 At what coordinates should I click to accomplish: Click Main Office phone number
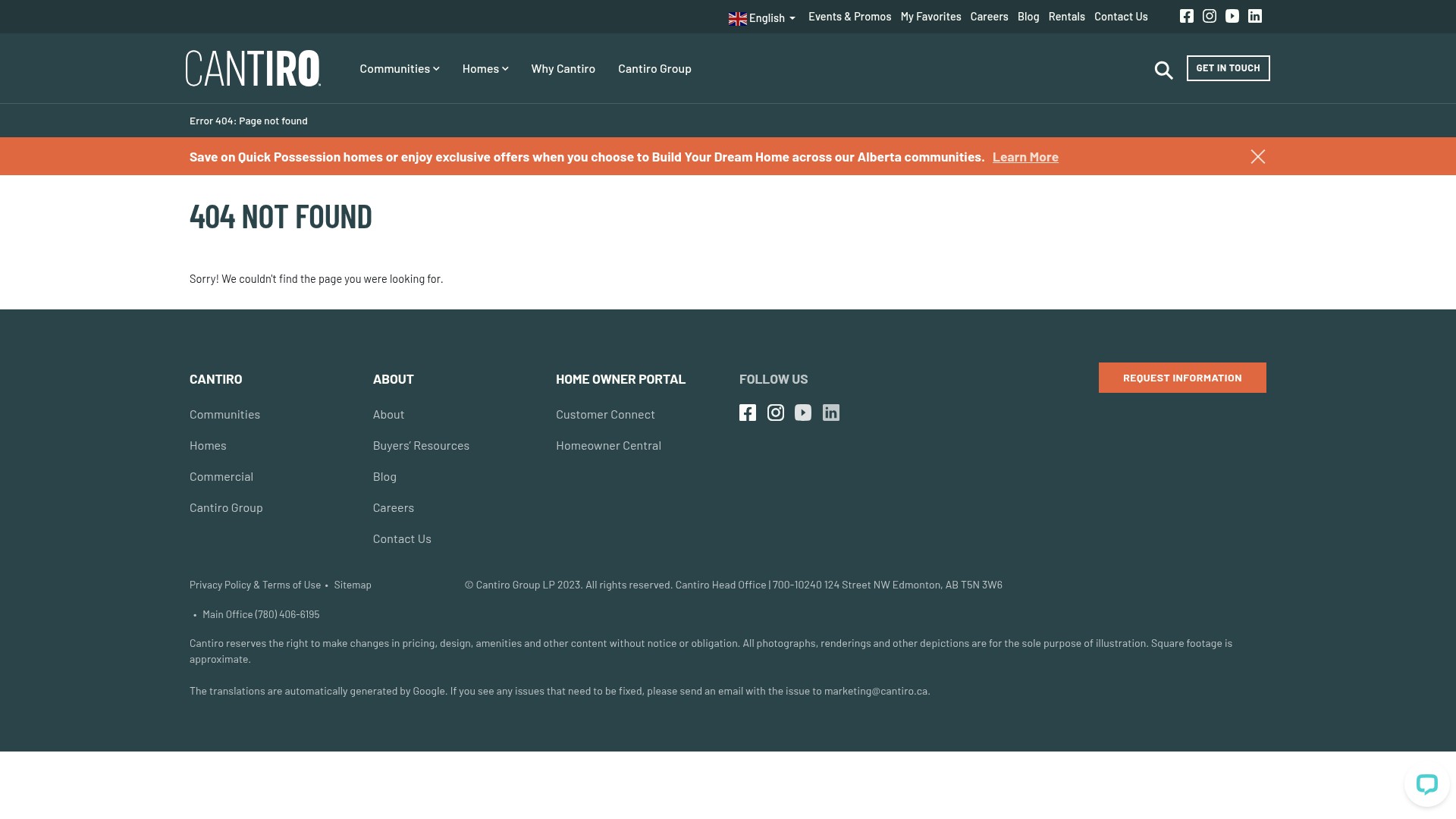click(261, 614)
